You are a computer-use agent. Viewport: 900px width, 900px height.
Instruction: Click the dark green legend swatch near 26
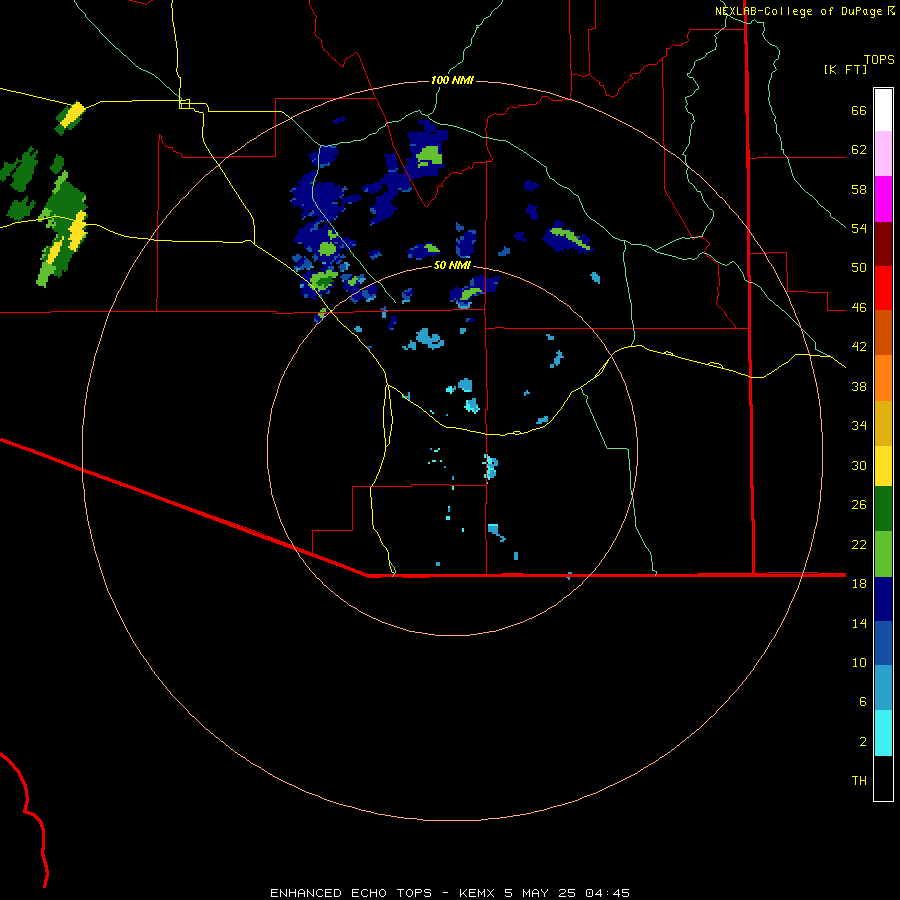point(883,508)
